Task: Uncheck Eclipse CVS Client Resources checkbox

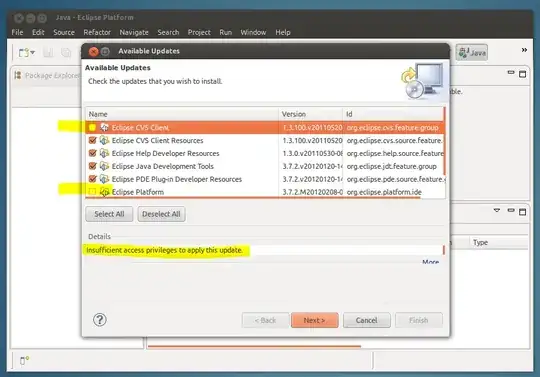Action: click(92, 140)
